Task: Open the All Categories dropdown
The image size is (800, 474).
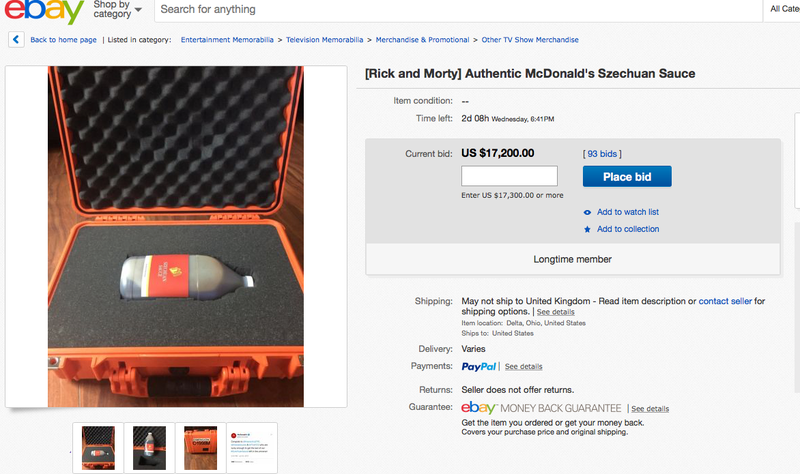Action: coord(784,9)
